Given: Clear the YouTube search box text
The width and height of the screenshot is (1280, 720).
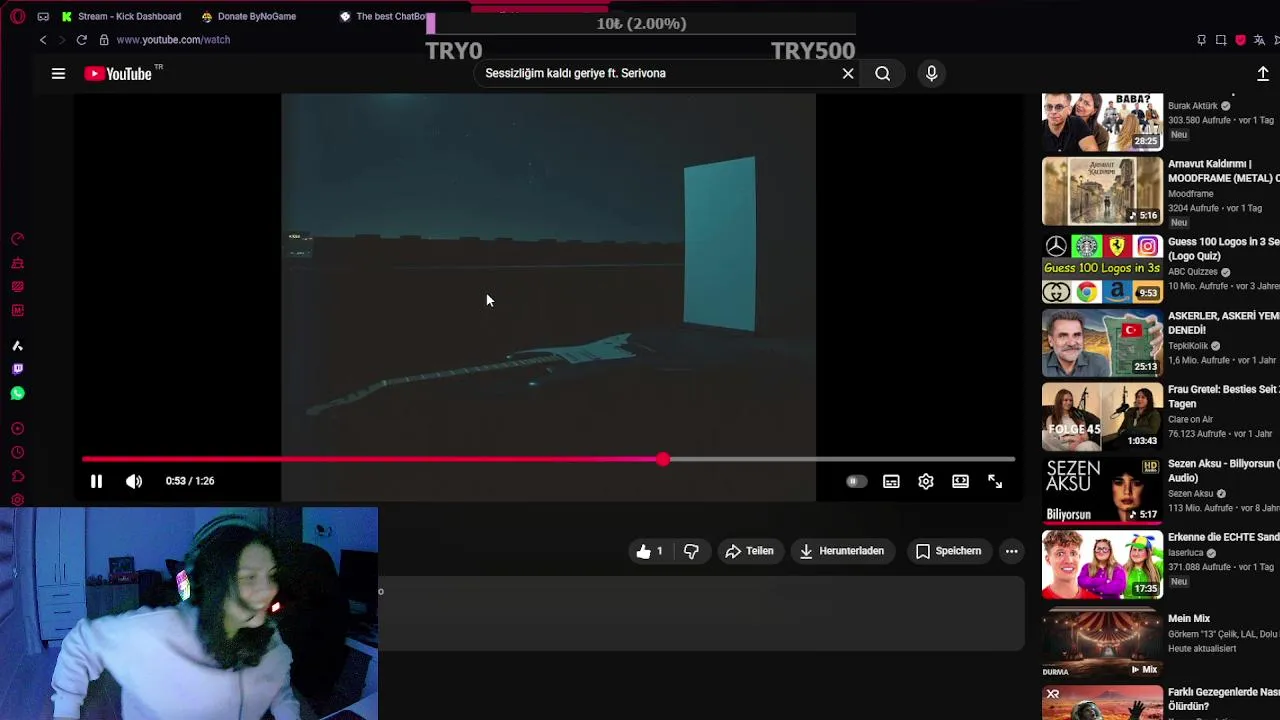Looking at the screenshot, I should point(848,73).
